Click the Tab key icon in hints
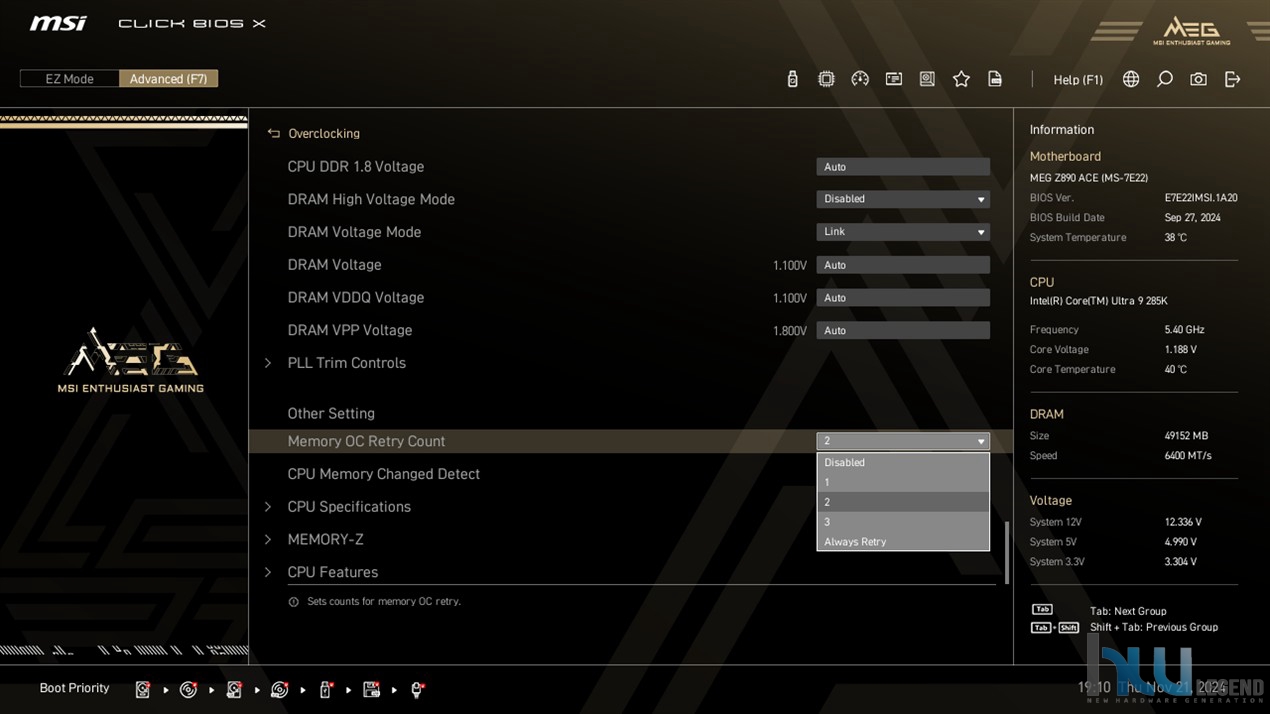The image size is (1270, 714). pyautogui.click(x=1042, y=609)
